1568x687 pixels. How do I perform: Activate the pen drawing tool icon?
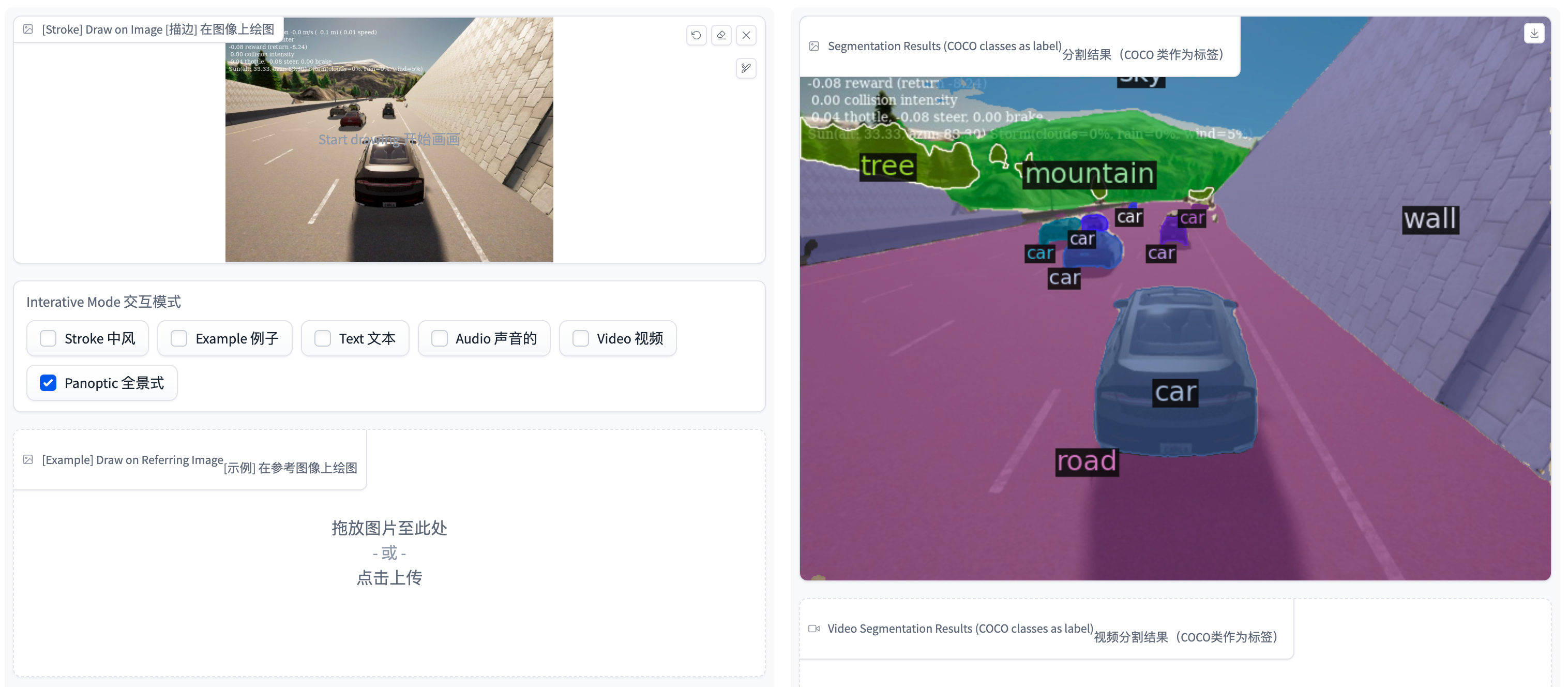click(746, 68)
